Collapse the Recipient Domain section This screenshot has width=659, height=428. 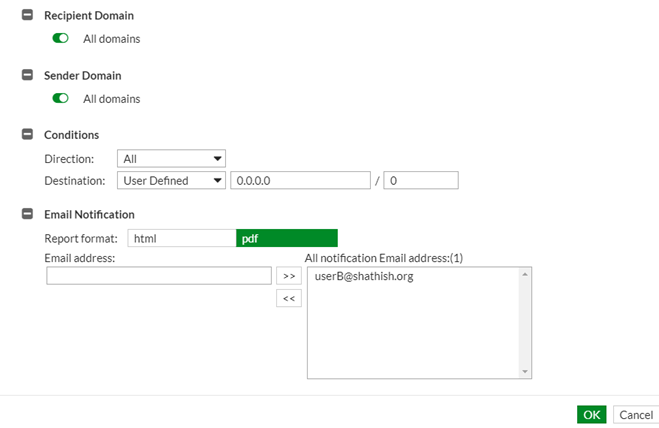point(28,16)
